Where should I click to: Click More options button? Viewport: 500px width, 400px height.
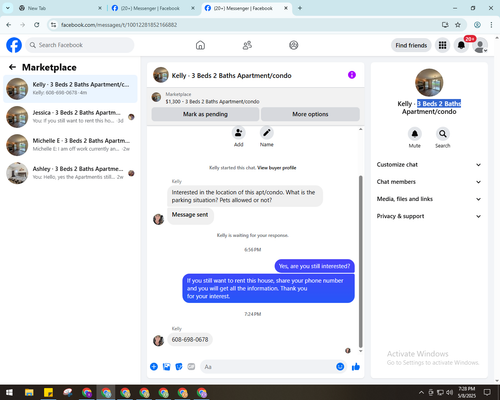tap(310, 114)
